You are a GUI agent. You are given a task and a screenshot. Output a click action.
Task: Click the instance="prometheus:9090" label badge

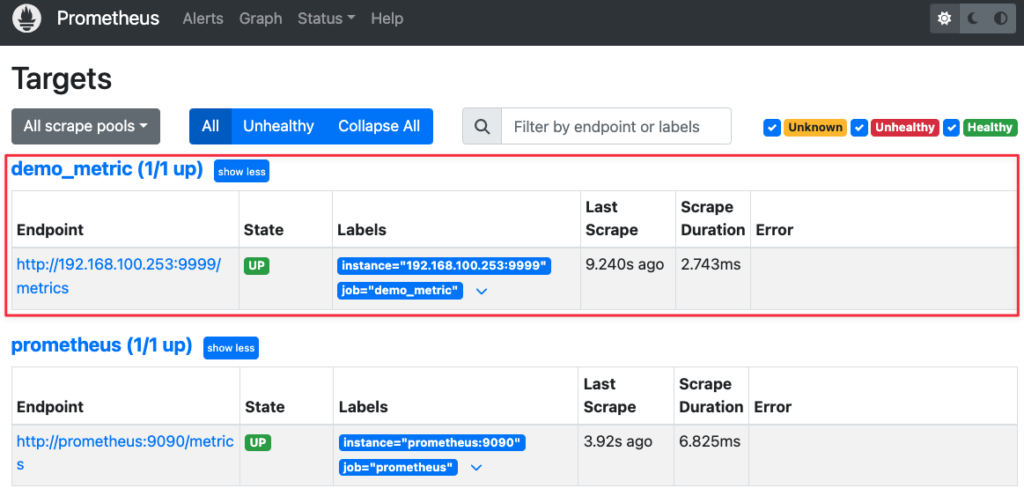pos(432,442)
